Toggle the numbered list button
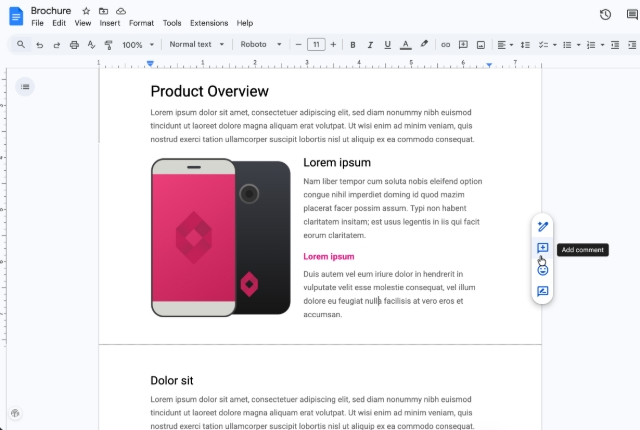This screenshot has width=640, height=430. [591, 45]
